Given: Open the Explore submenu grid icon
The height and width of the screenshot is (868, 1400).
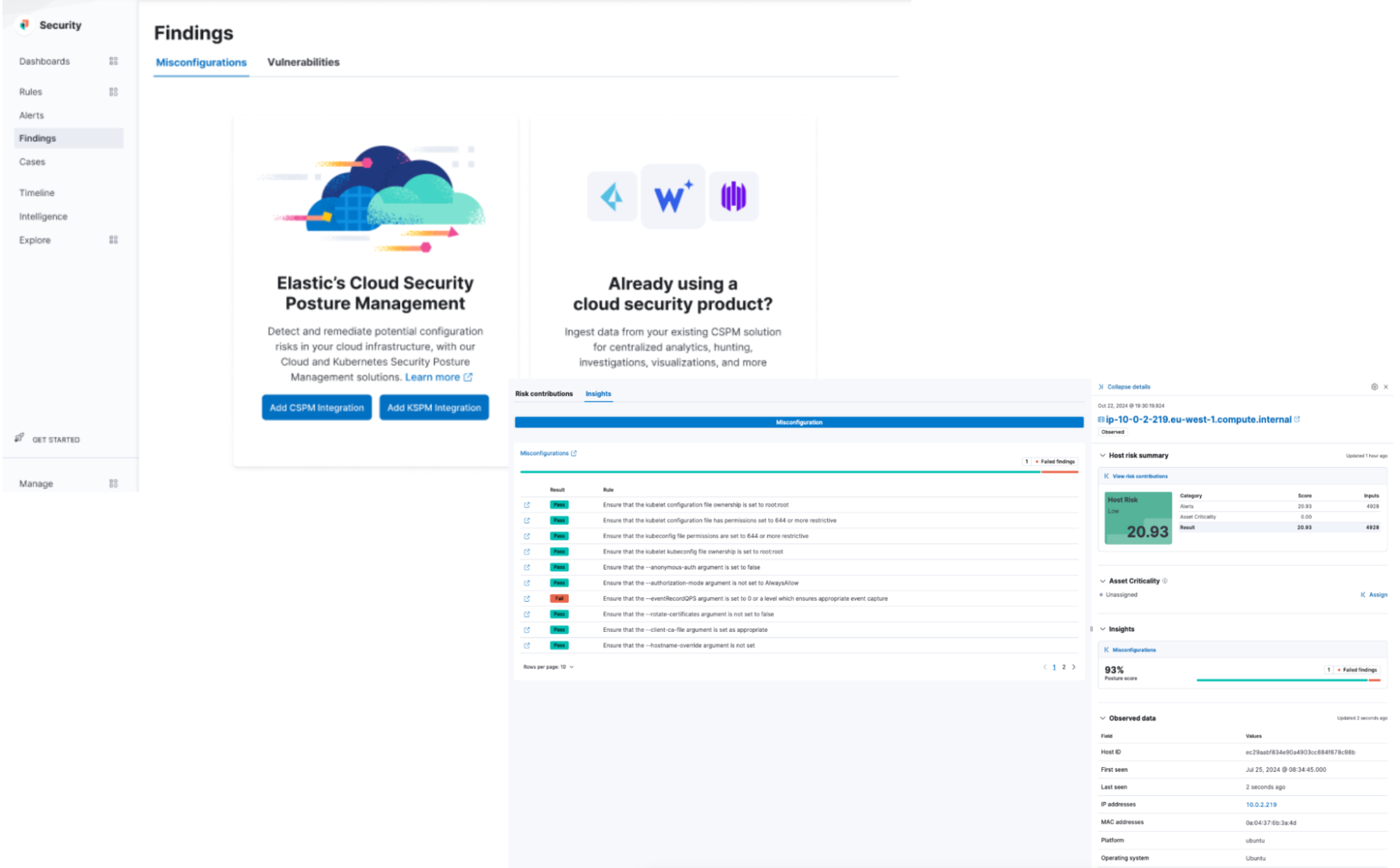Looking at the screenshot, I should [x=113, y=240].
